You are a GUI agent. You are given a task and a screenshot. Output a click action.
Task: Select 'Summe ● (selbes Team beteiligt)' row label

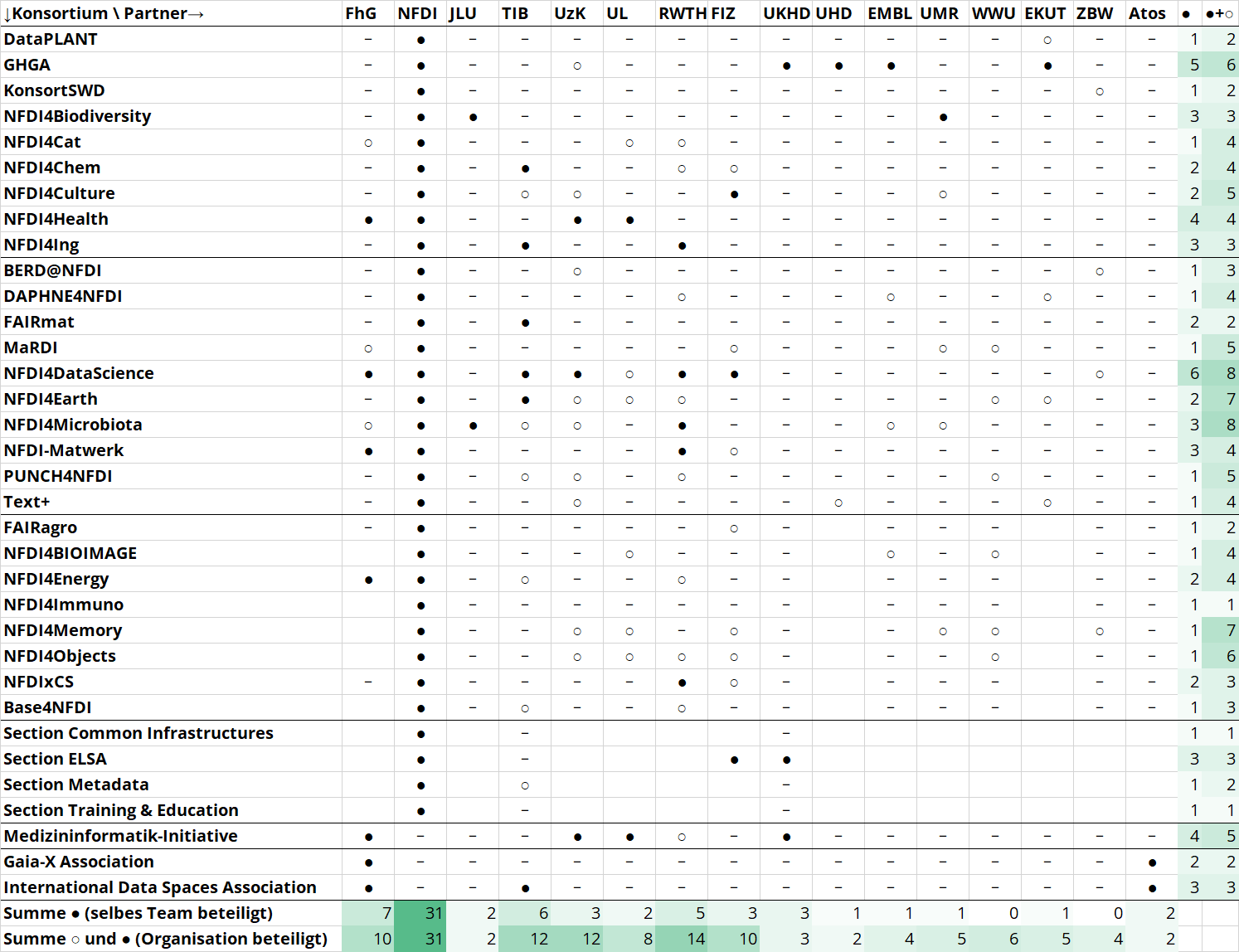(138, 913)
